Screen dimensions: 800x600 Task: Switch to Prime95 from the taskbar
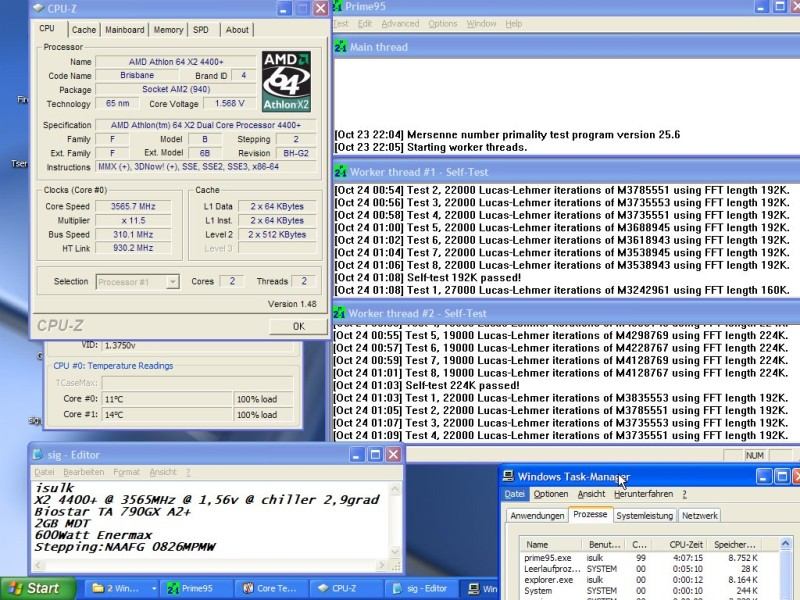pyautogui.click(x=197, y=589)
